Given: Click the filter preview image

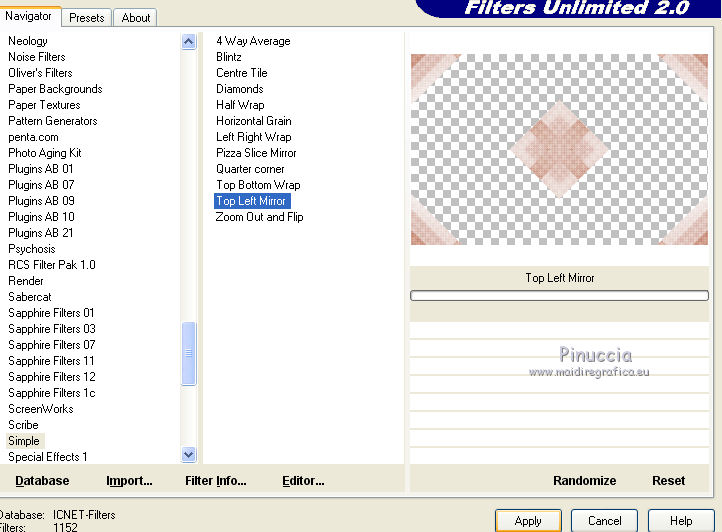Looking at the screenshot, I should 559,149.
